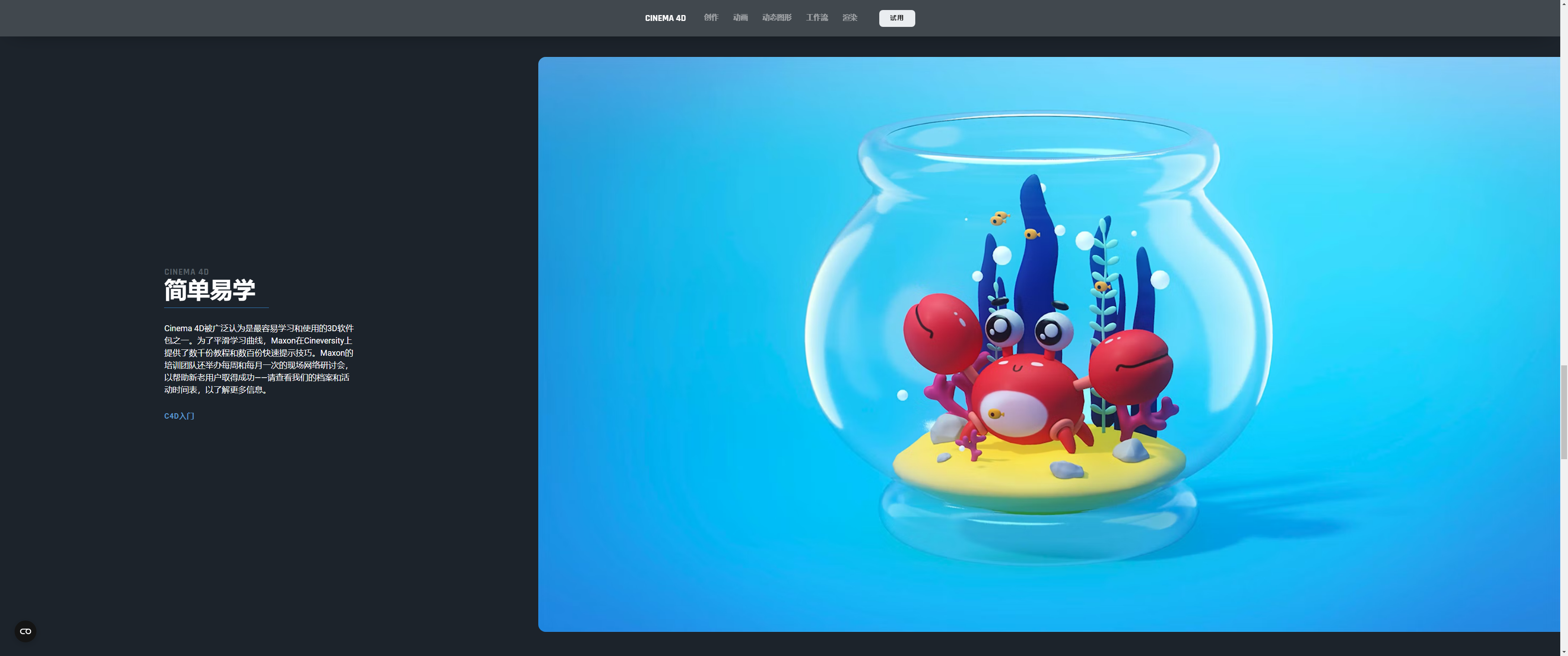
Task: Click the scrollbar track above the thumb
Action: click(1564, 183)
